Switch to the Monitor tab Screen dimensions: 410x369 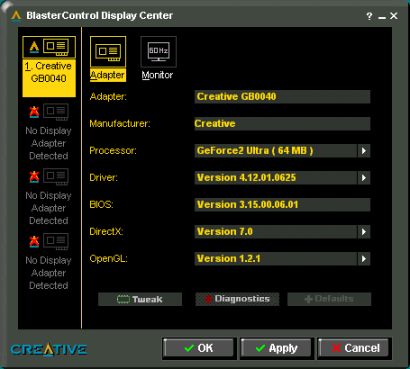tap(158, 59)
